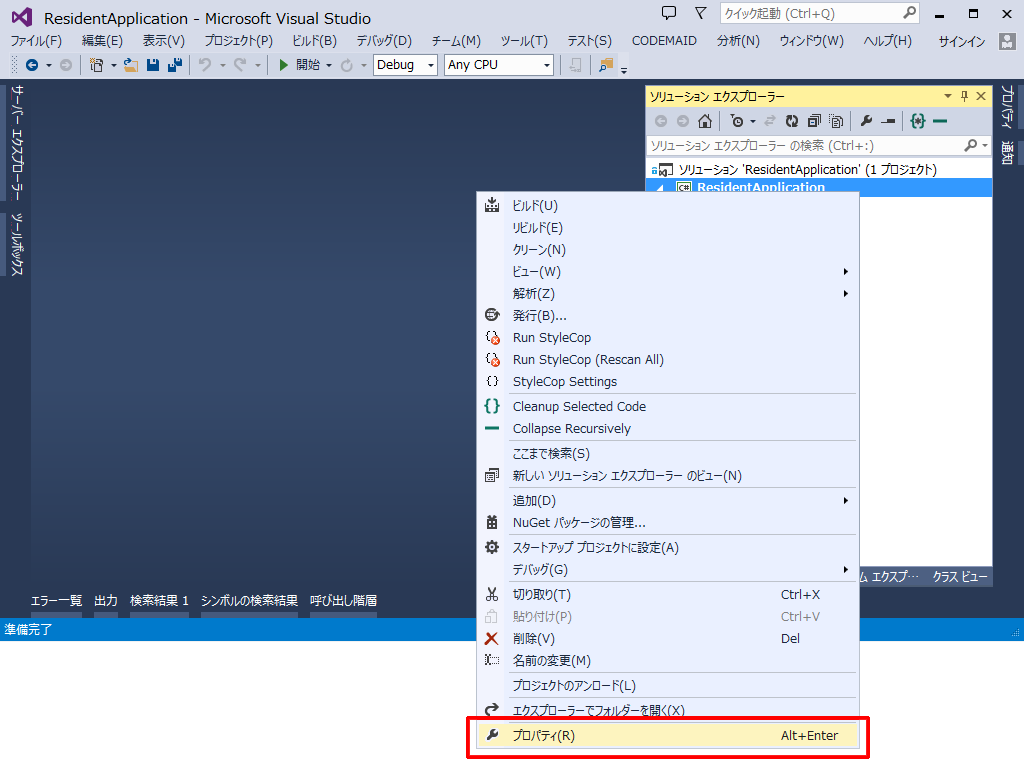Screen dimensions: 1024x759
Task: Open the Solution Explorer window position dropdown arrow
Action: (x=948, y=96)
